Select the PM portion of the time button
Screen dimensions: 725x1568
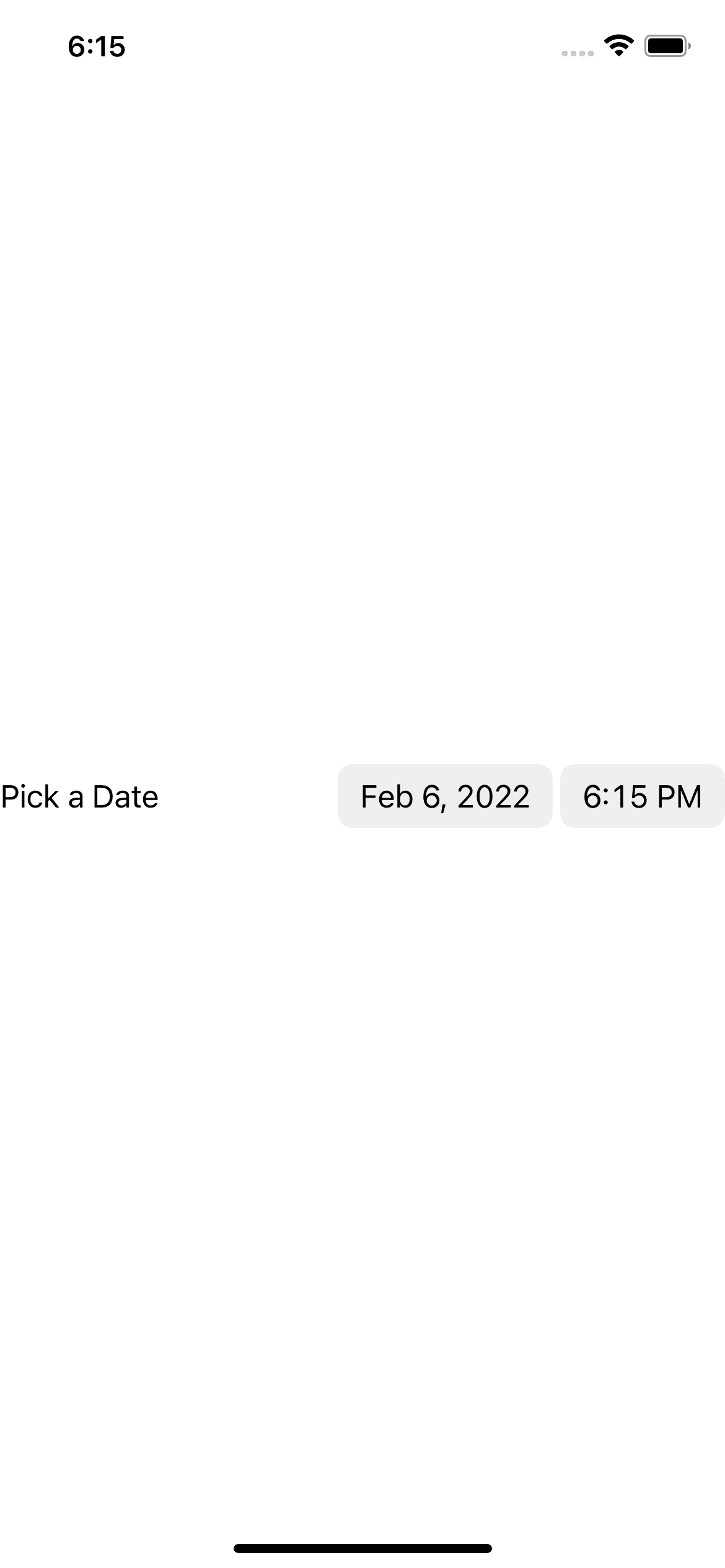(x=677, y=798)
